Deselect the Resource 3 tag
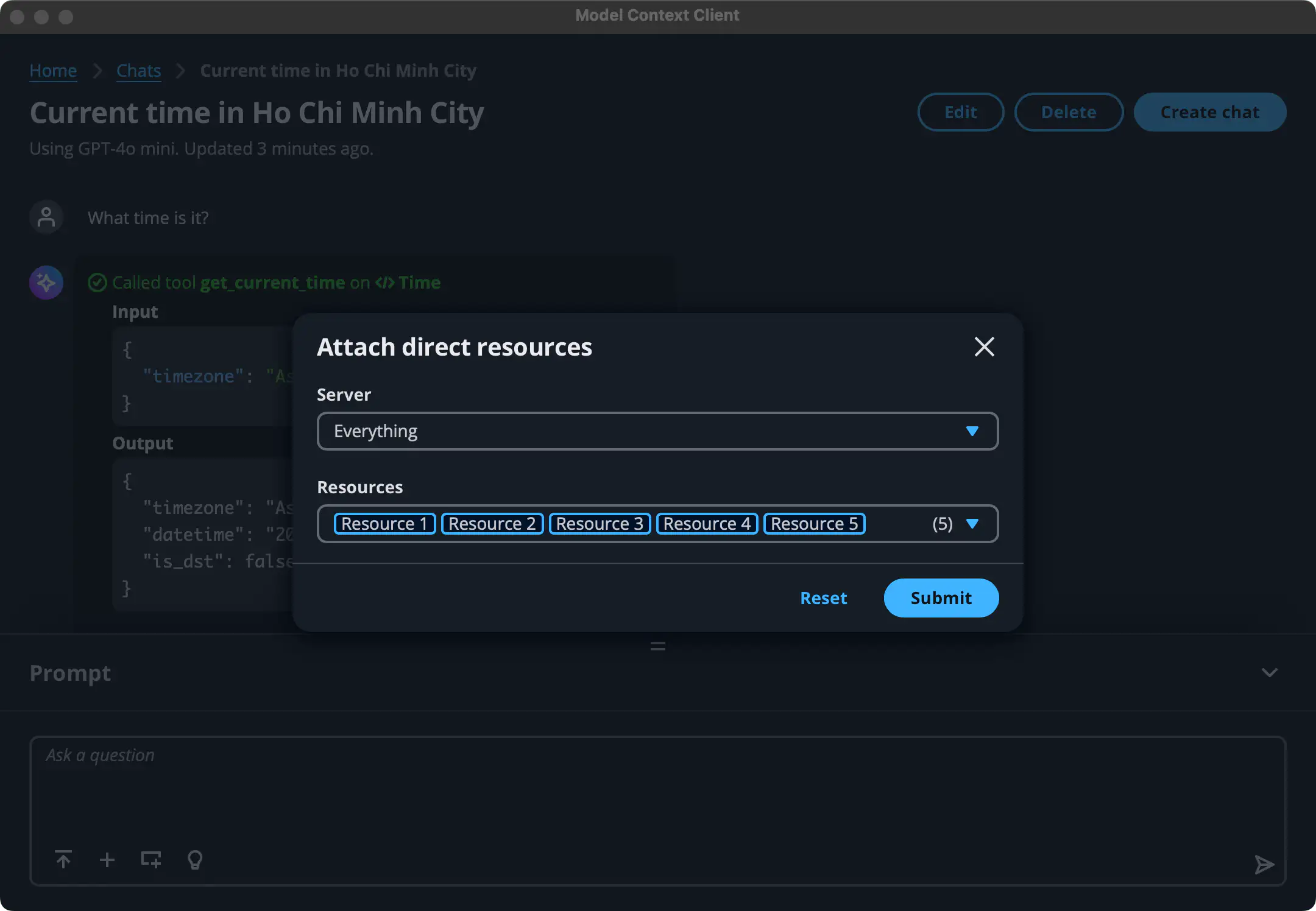 click(600, 524)
